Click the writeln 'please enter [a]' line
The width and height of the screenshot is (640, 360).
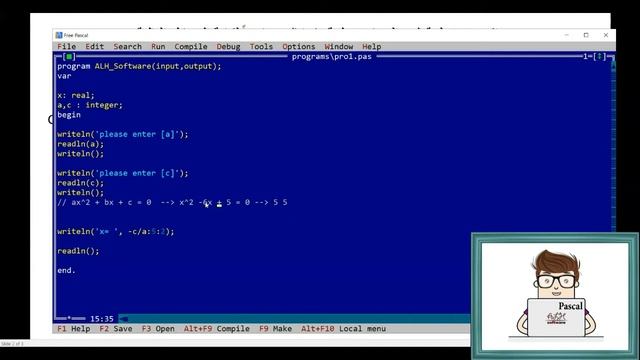[123, 134]
